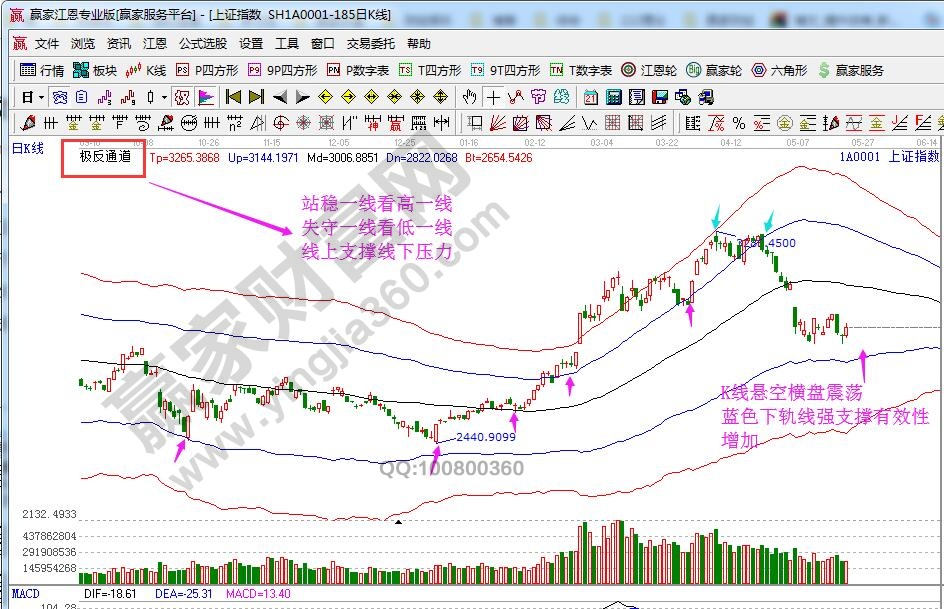Open 赢家服务 dollar-sign service button
Image resolution: width=944 pixels, height=609 pixels.
pyautogui.click(x=850, y=70)
